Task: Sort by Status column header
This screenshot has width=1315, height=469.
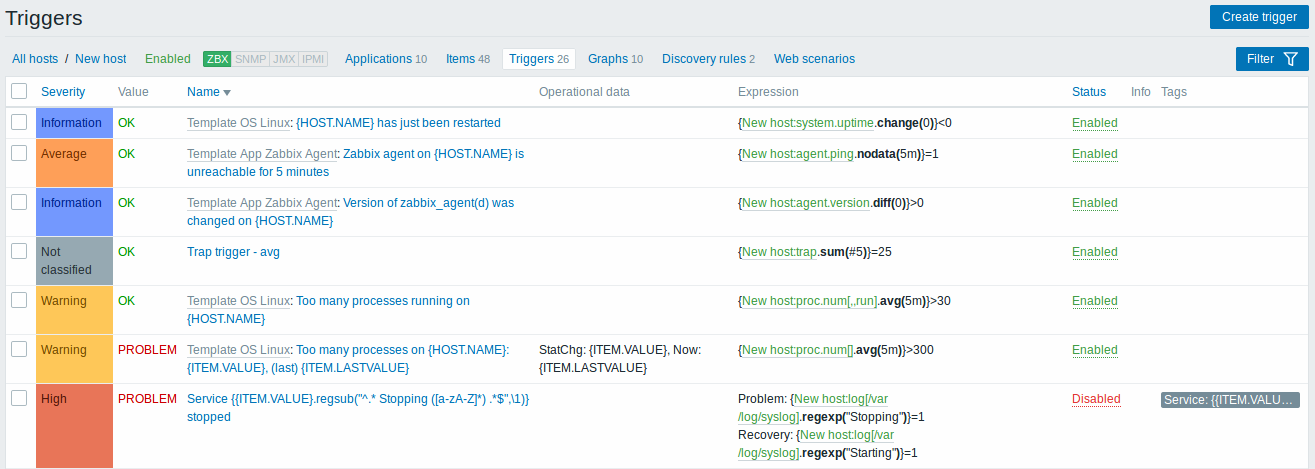Action: [x=1089, y=92]
